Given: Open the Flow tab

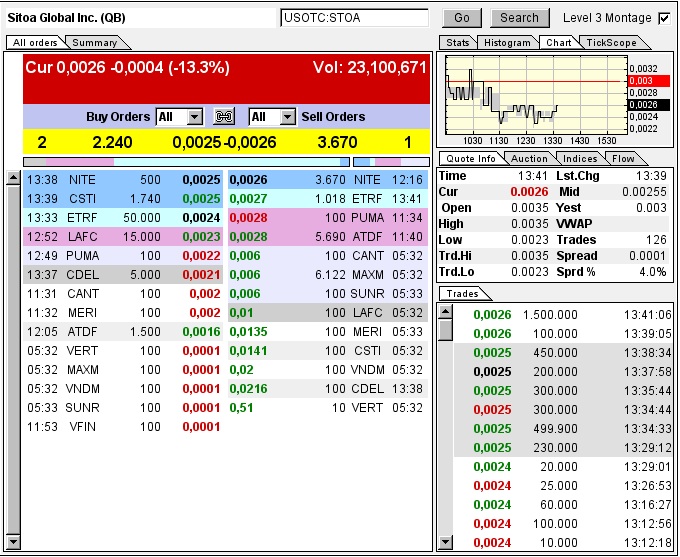Looking at the screenshot, I should pyautogui.click(x=623, y=159).
